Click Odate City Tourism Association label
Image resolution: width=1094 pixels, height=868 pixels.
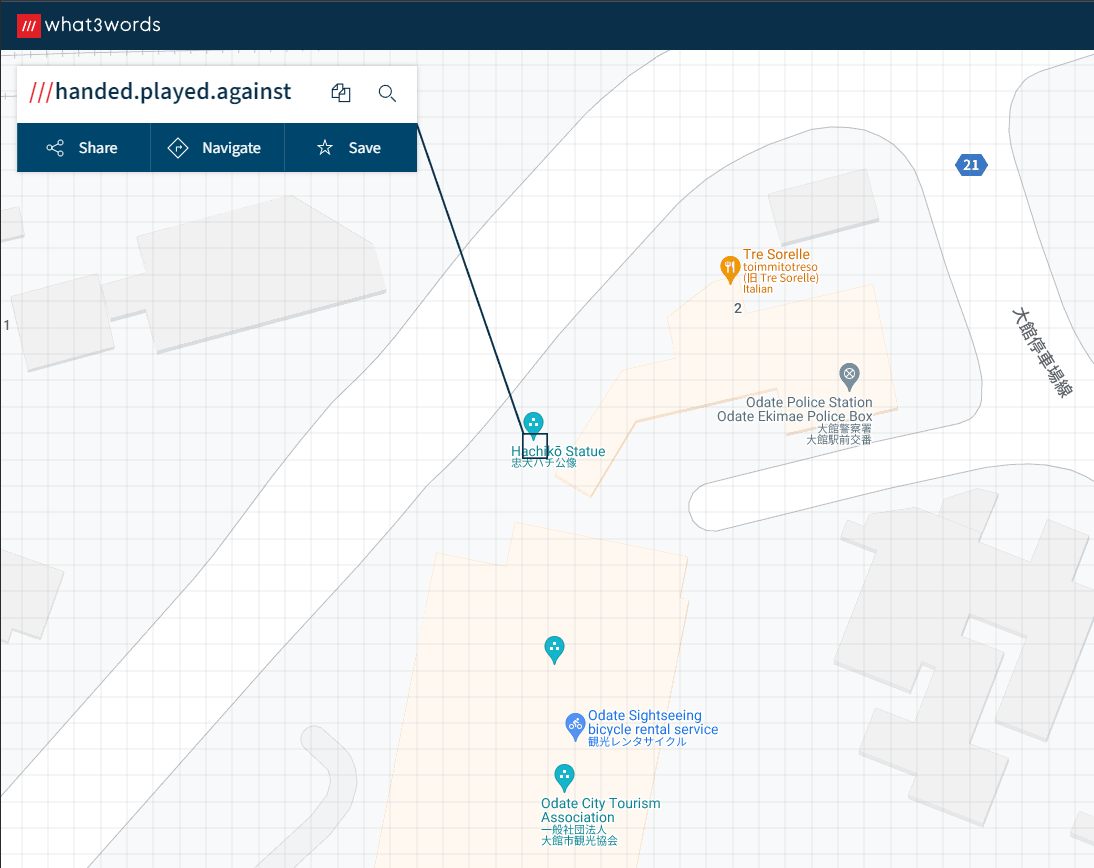pyautogui.click(x=600, y=810)
